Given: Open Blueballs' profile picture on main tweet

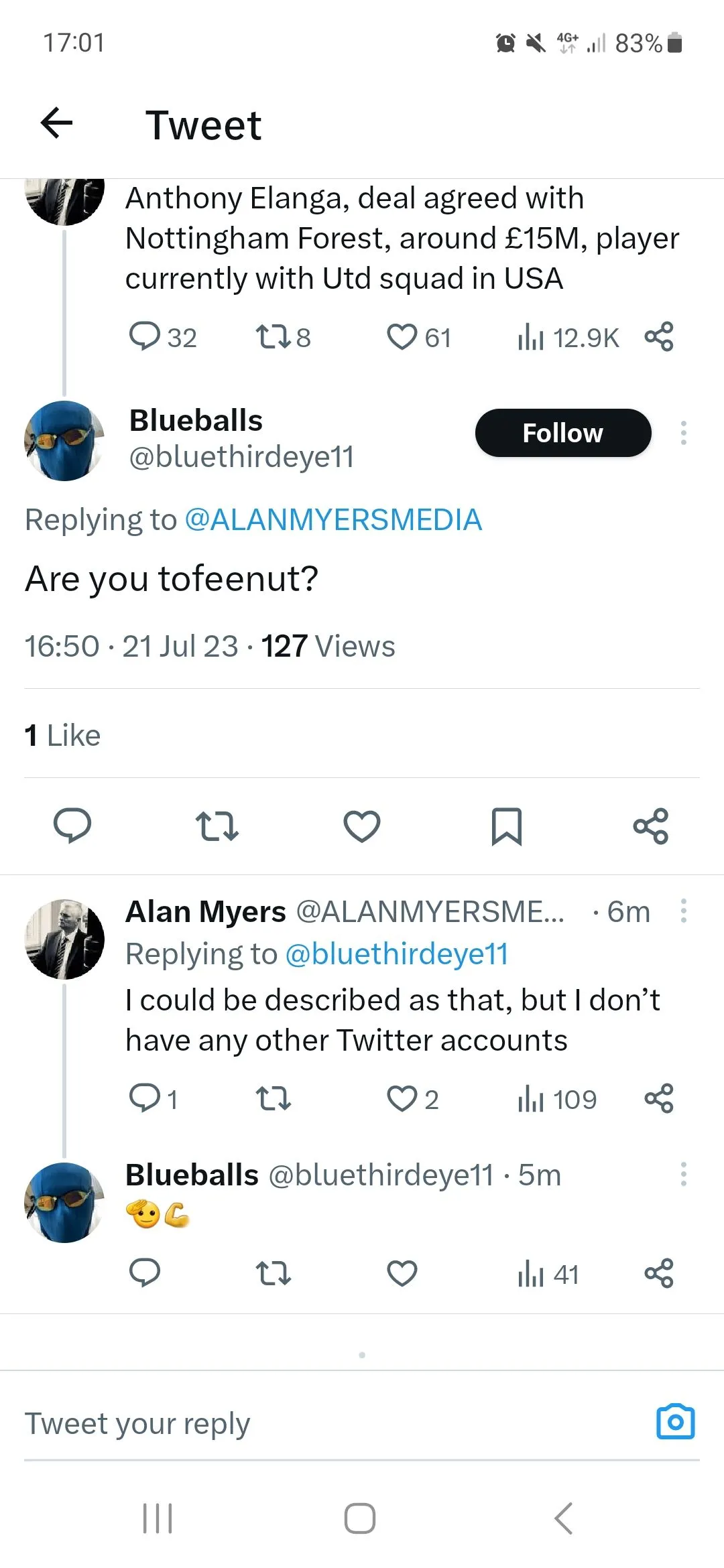Looking at the screenshot, I should coord(64,441).
